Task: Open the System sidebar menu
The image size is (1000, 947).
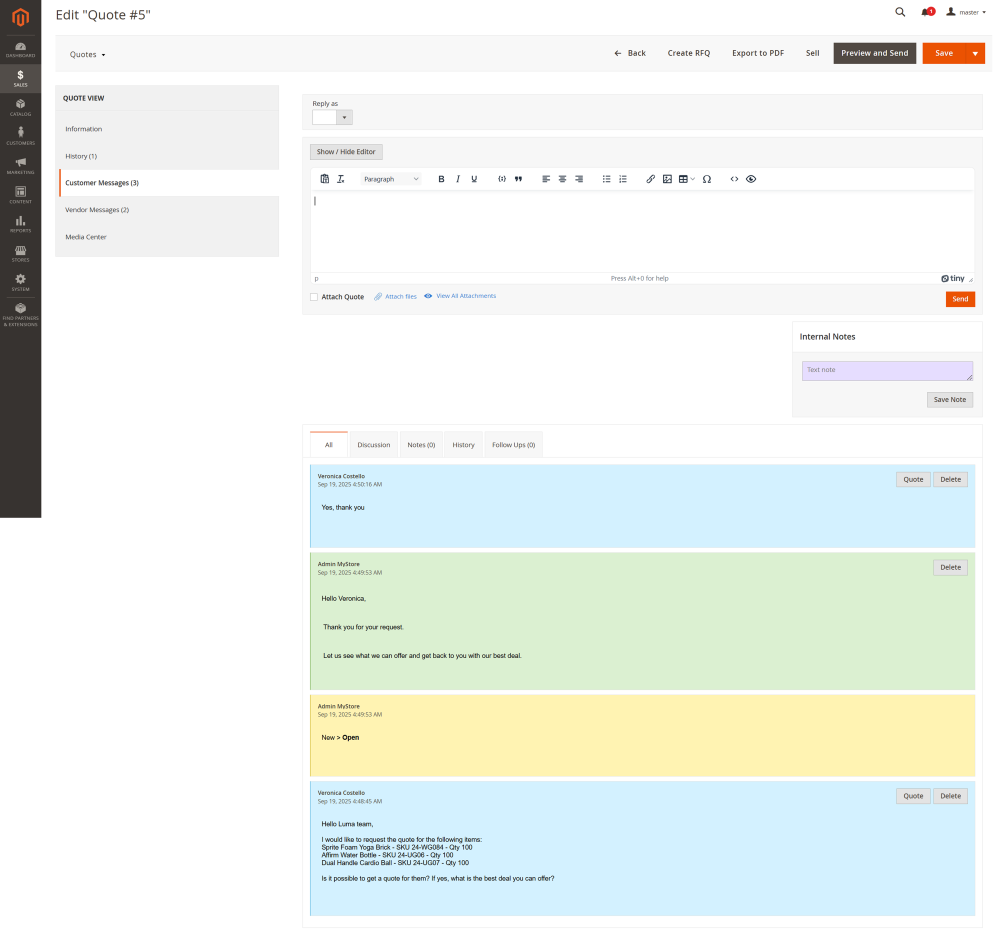Action: [20, 283]
